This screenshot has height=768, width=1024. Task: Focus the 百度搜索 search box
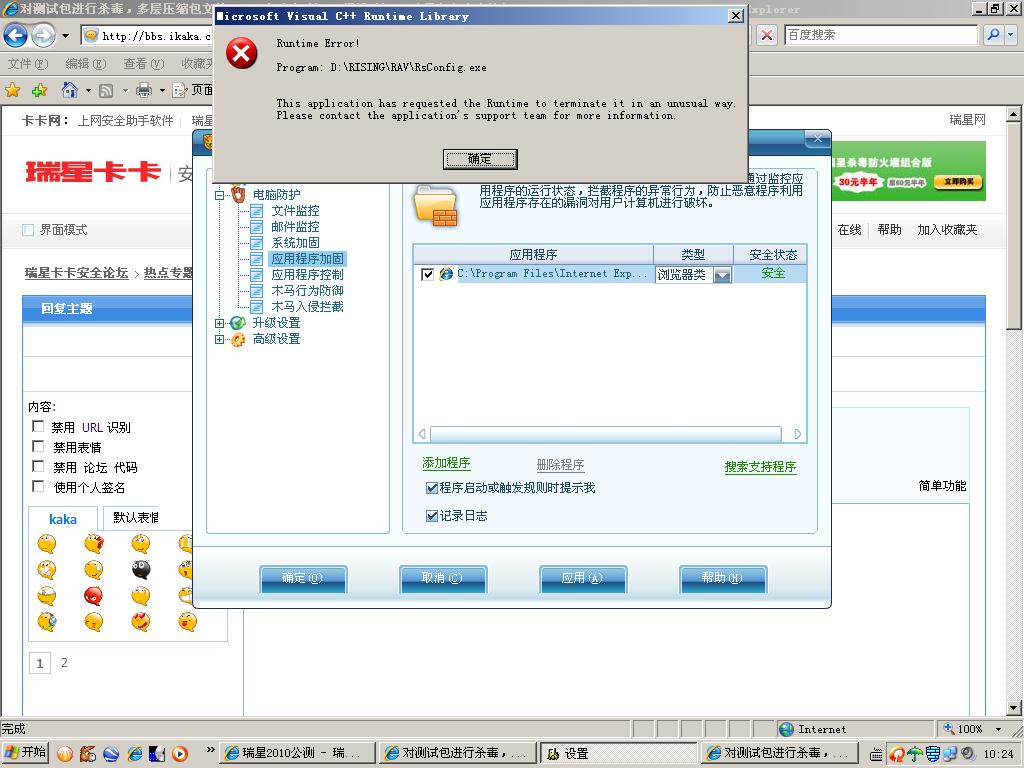(880, 35)
